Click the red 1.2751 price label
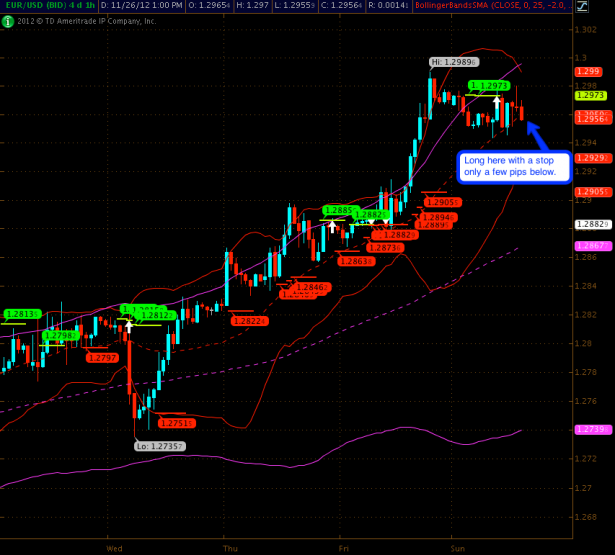 pyautogui.click(x=176, y=423)
